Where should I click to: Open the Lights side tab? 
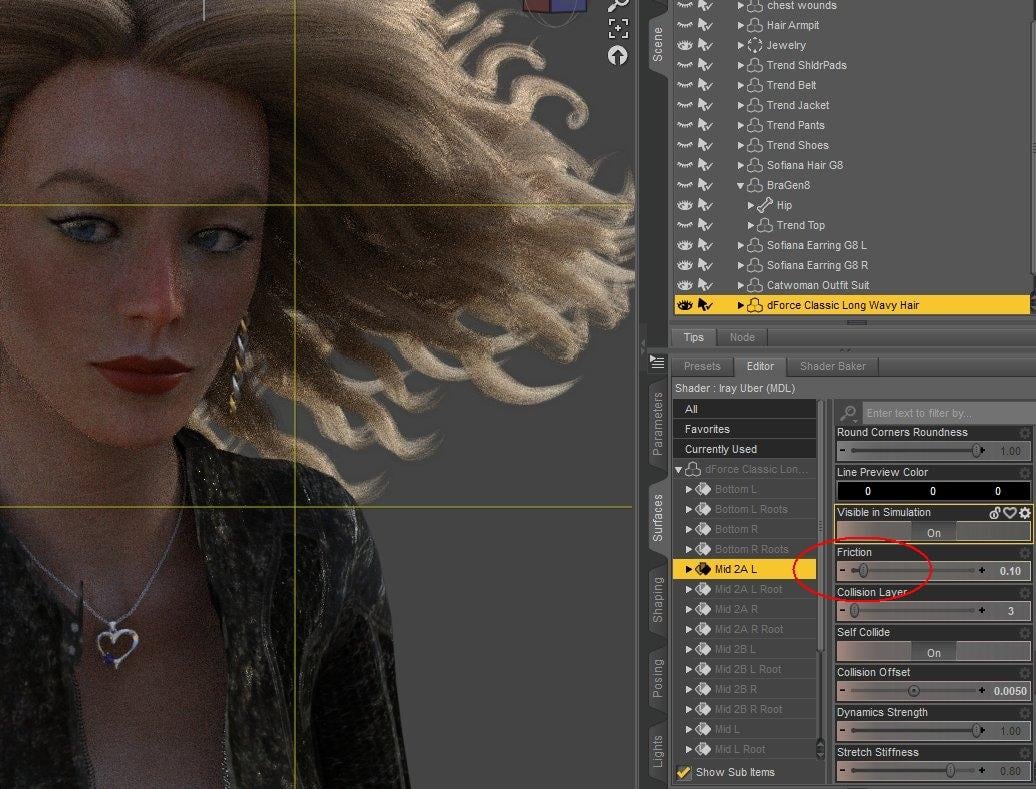point(657,751)
